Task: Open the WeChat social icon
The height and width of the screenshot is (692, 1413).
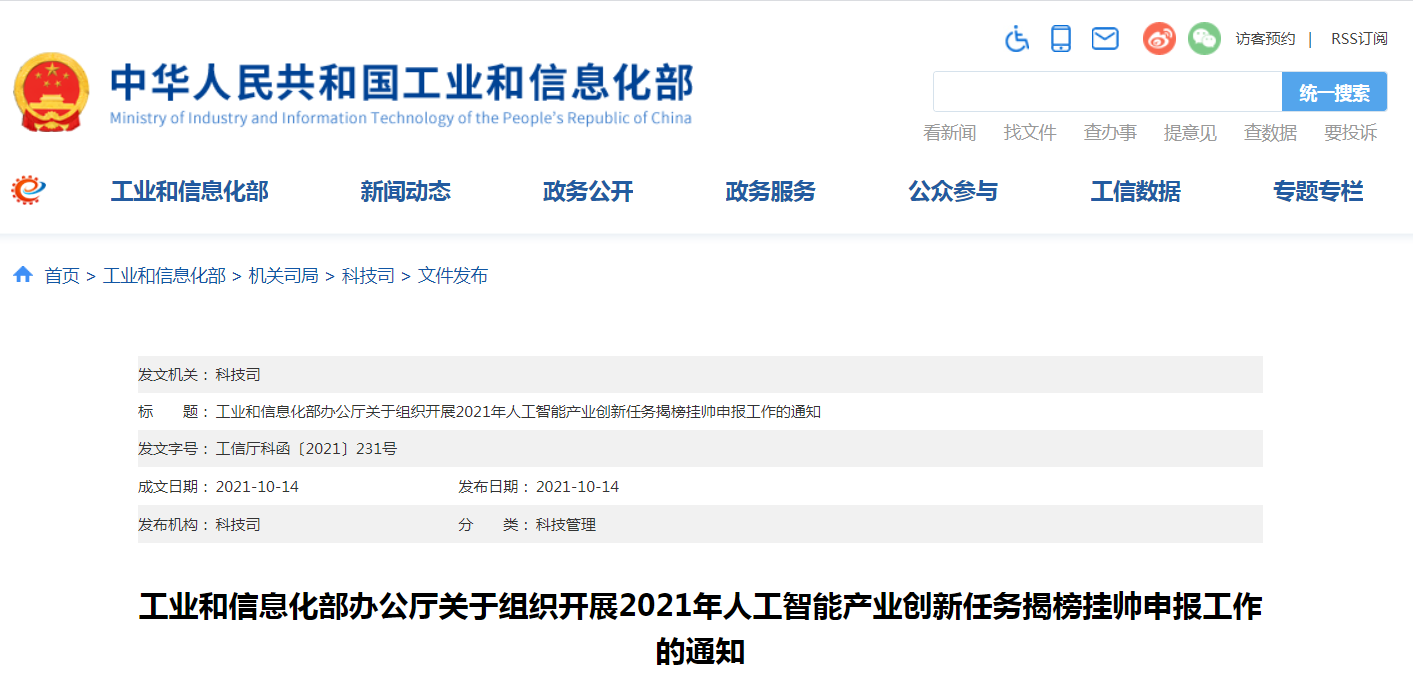Action: (1204, 39)
